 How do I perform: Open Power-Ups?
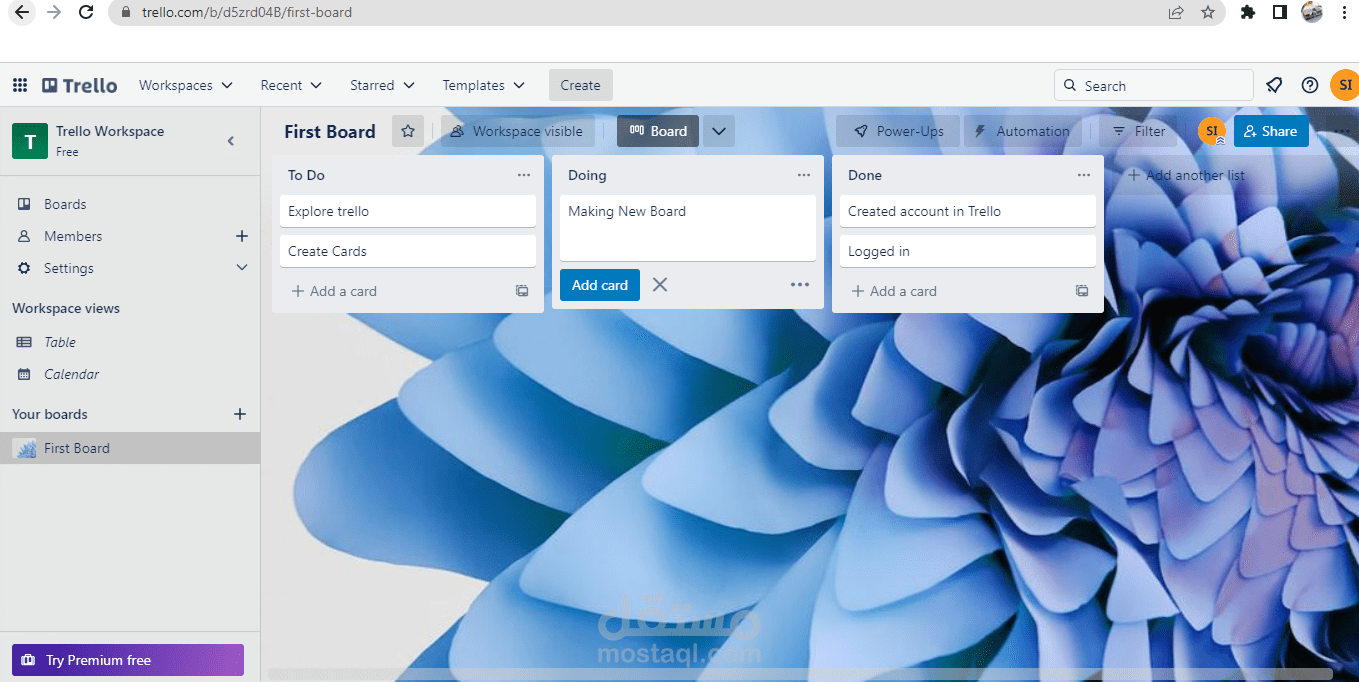click(x=898, y=131)
